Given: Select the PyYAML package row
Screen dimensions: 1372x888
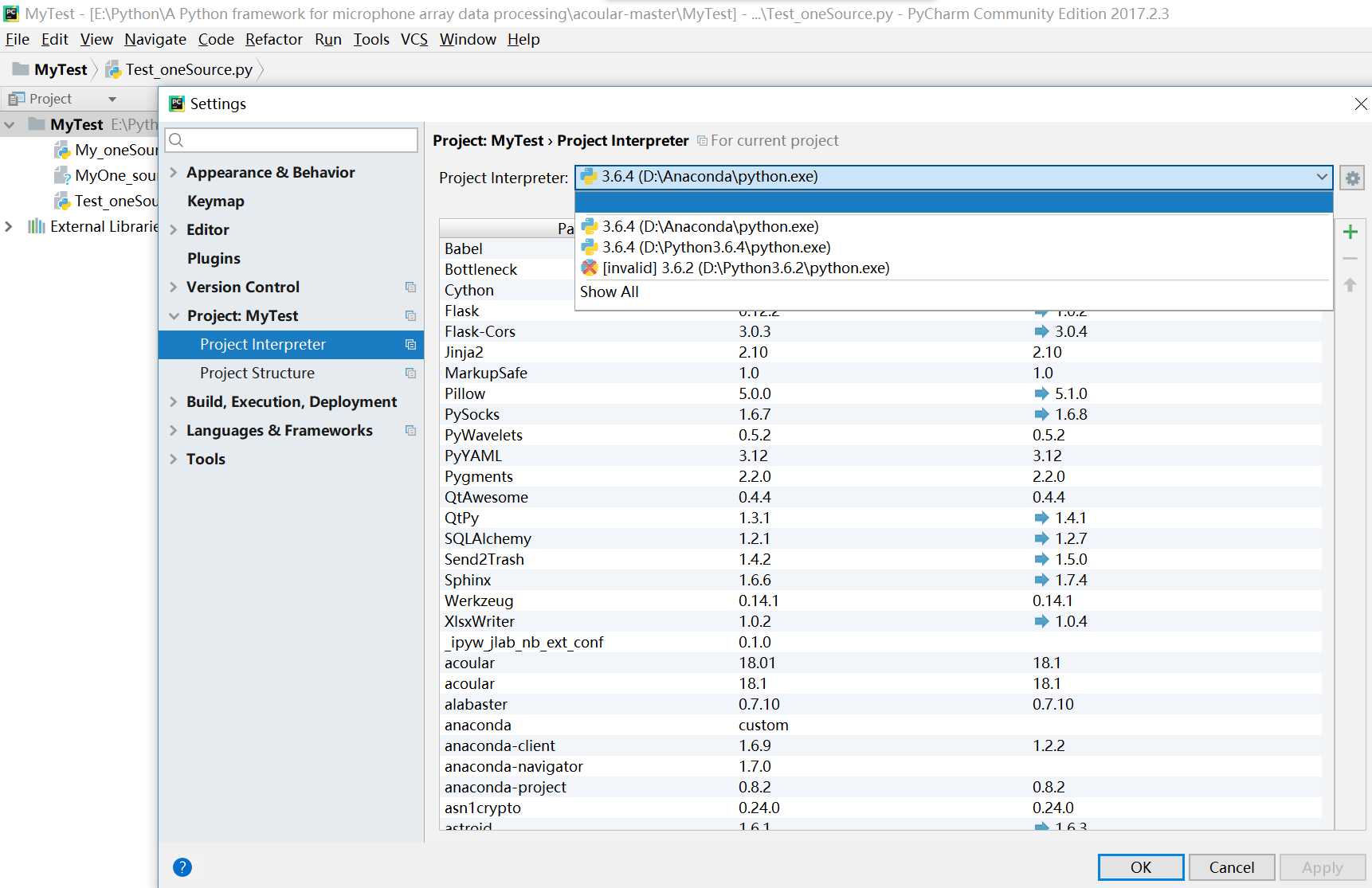Looking at the screenshot, I should coord(880,456).
